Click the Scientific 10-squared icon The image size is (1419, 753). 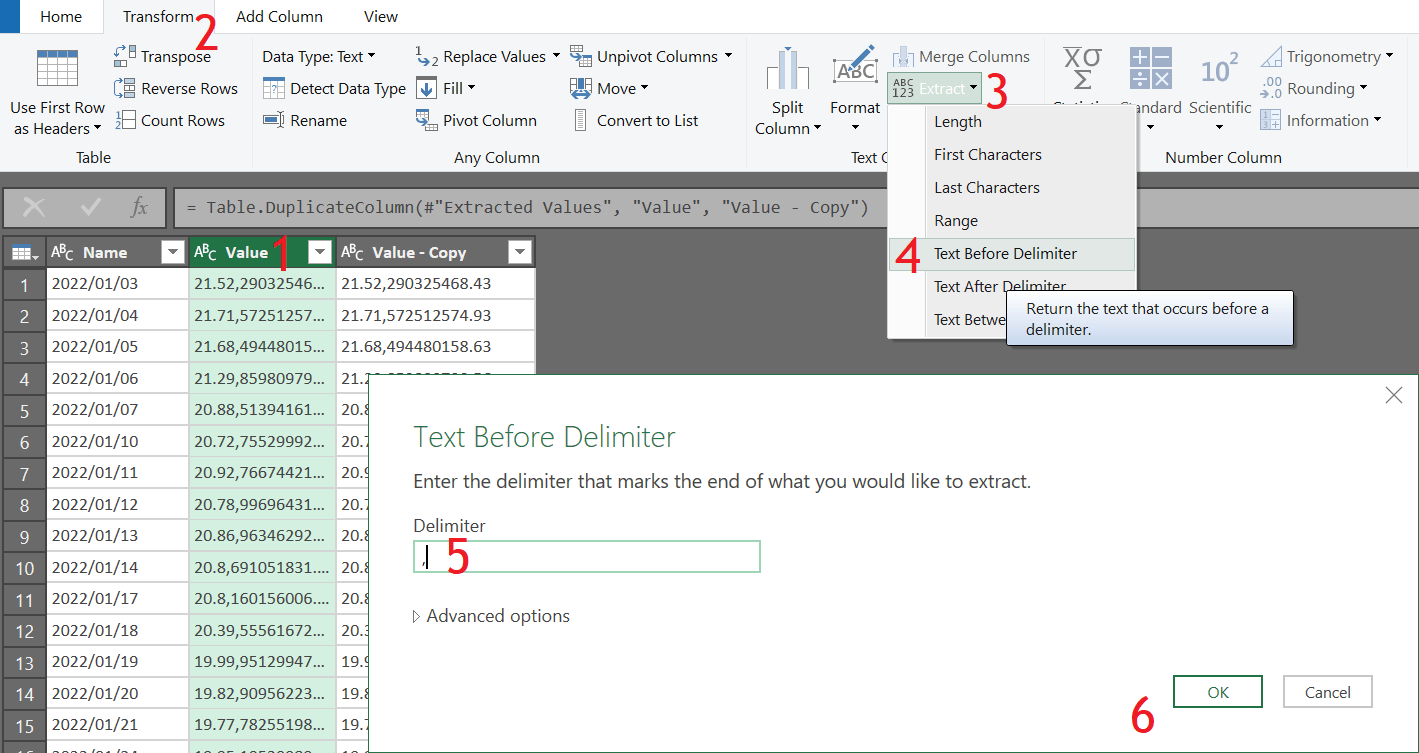pos(1220,70)
